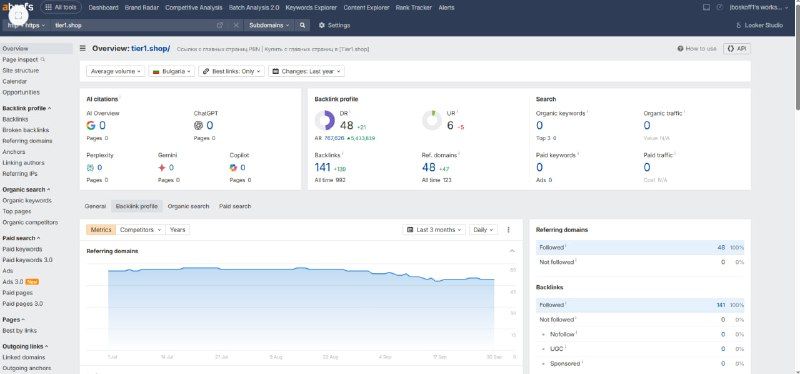
Task: Switch to the Organic search tab
Action: pos(188,206)
